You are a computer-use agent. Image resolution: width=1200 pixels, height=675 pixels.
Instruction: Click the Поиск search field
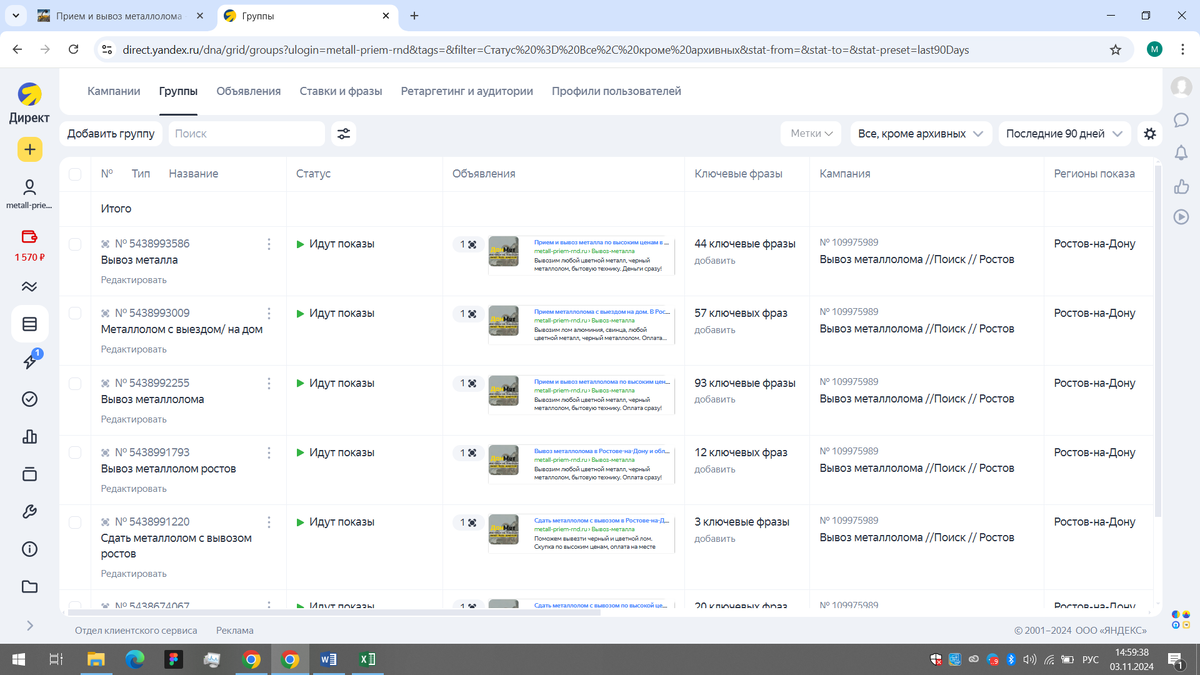click(x=246, y=133)
